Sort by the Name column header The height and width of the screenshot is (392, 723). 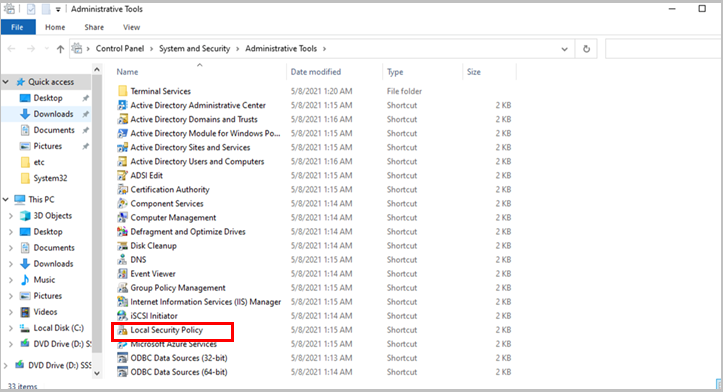127,72
